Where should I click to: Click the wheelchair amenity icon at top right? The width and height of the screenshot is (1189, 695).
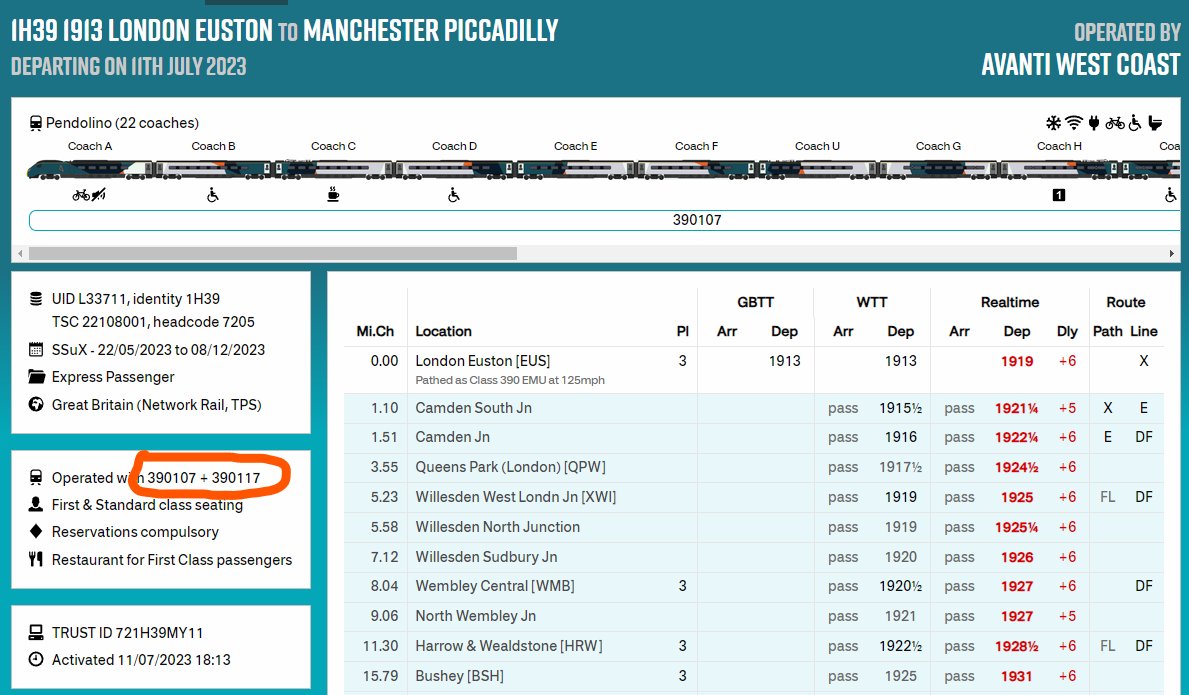tap(1135, 123)
